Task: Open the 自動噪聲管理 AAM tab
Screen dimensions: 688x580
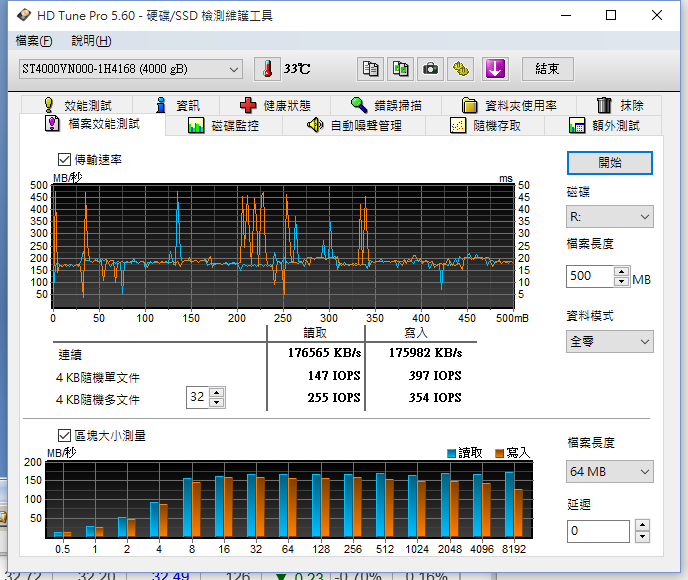Action: 354,126
